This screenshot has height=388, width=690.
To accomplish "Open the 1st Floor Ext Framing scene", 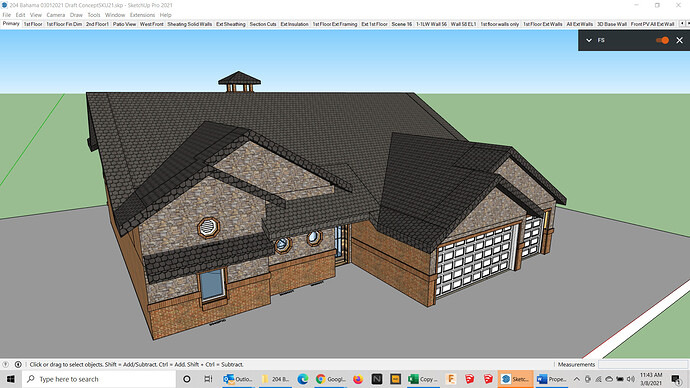I will 335,24.
